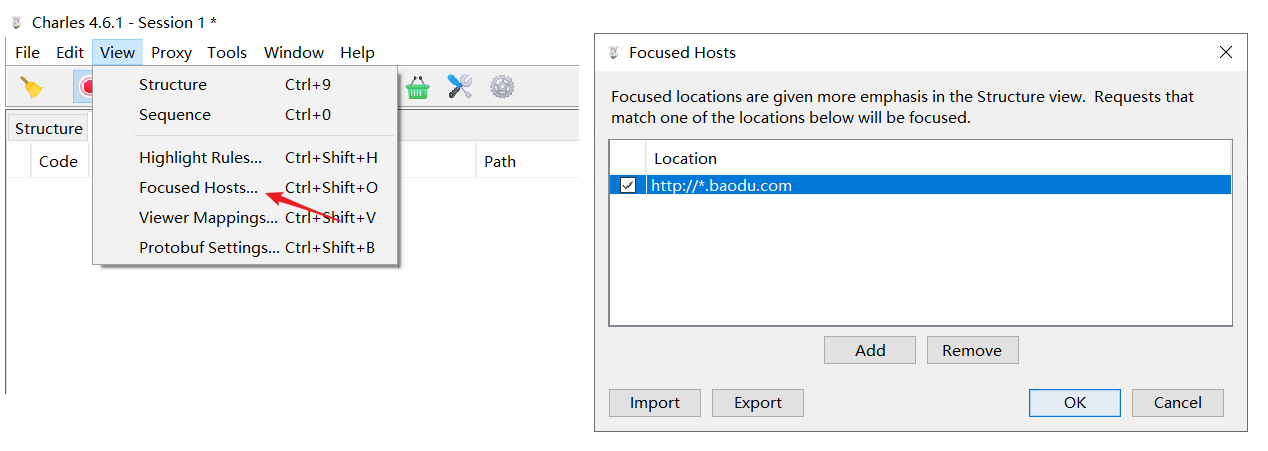Click the red record toolbar button
The height and width of the screenshot is (451, 1268).
click(84, 87)
